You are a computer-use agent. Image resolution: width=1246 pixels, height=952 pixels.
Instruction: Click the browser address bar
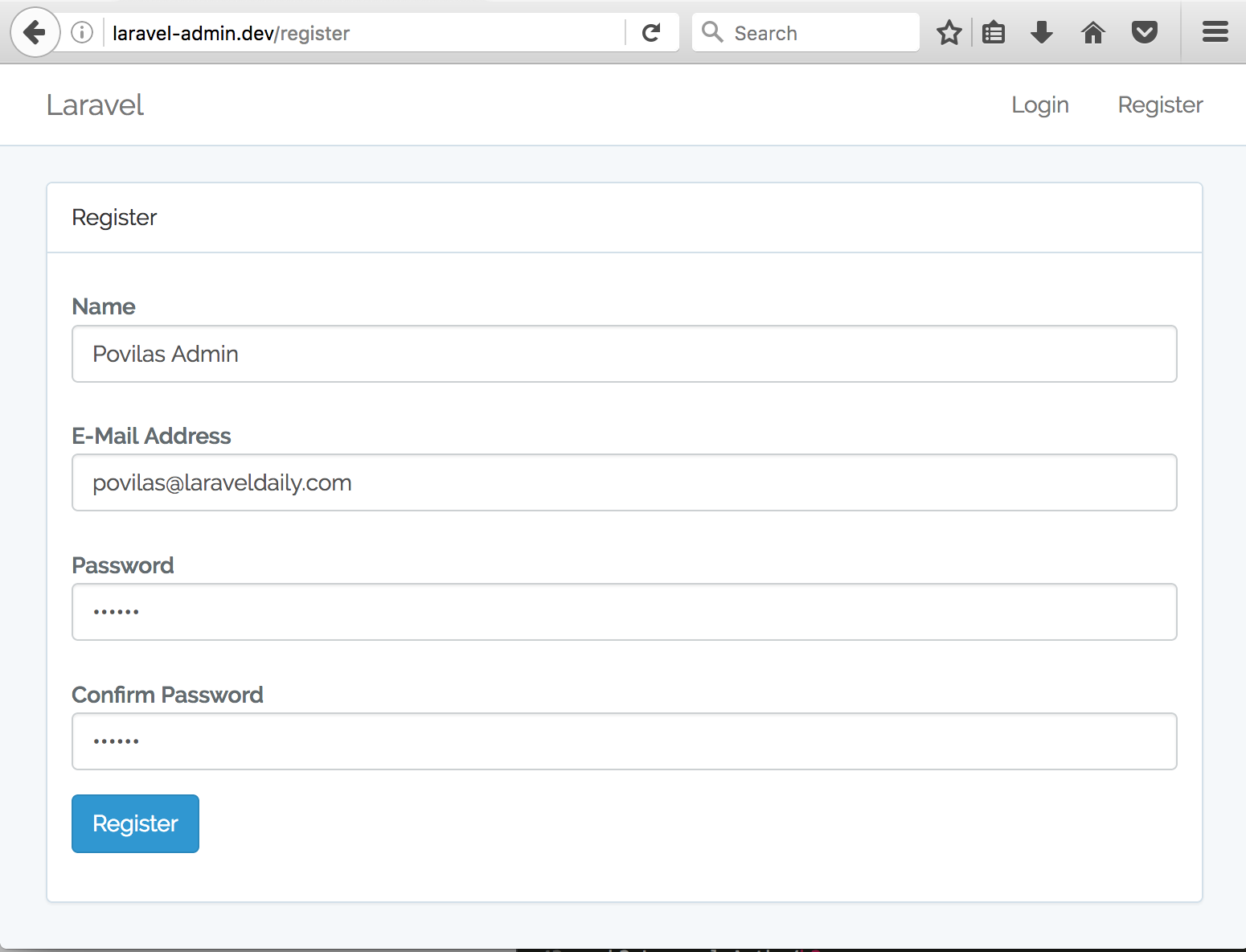362,32
